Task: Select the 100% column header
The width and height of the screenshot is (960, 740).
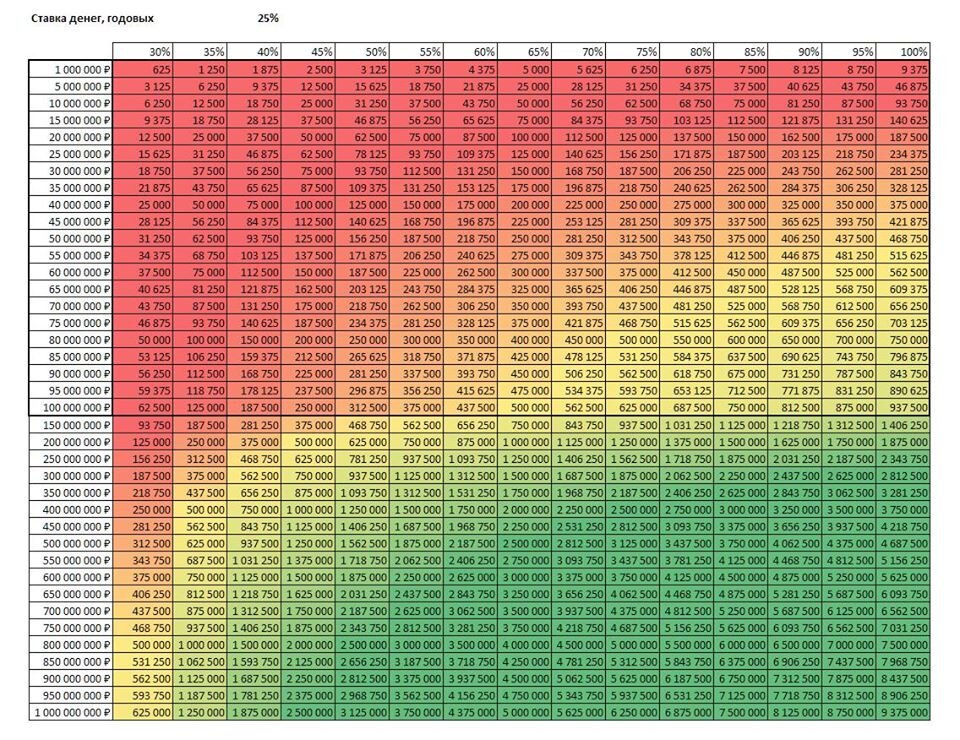Action: click(x=903, y=51)
